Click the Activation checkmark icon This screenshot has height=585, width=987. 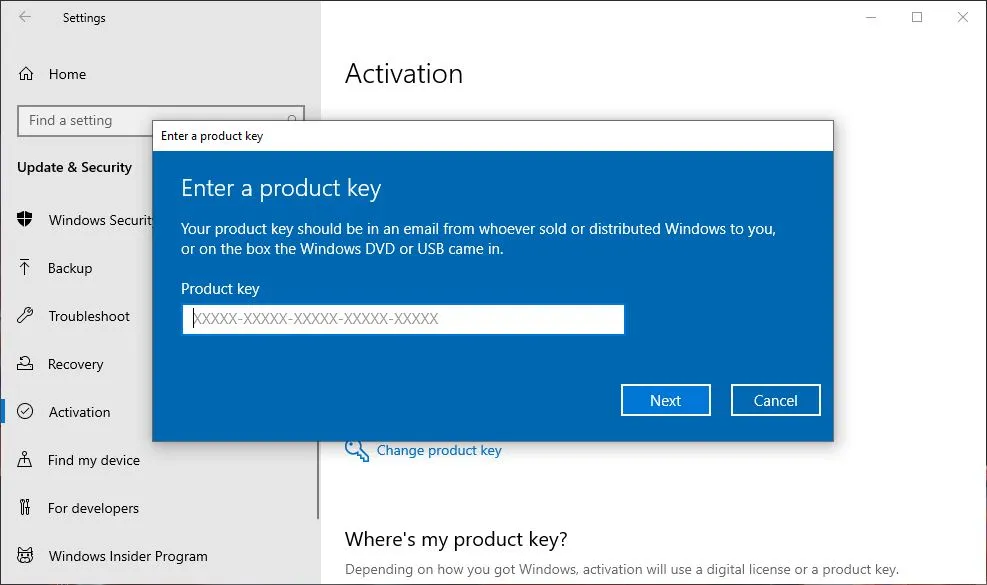click(24, 412)
